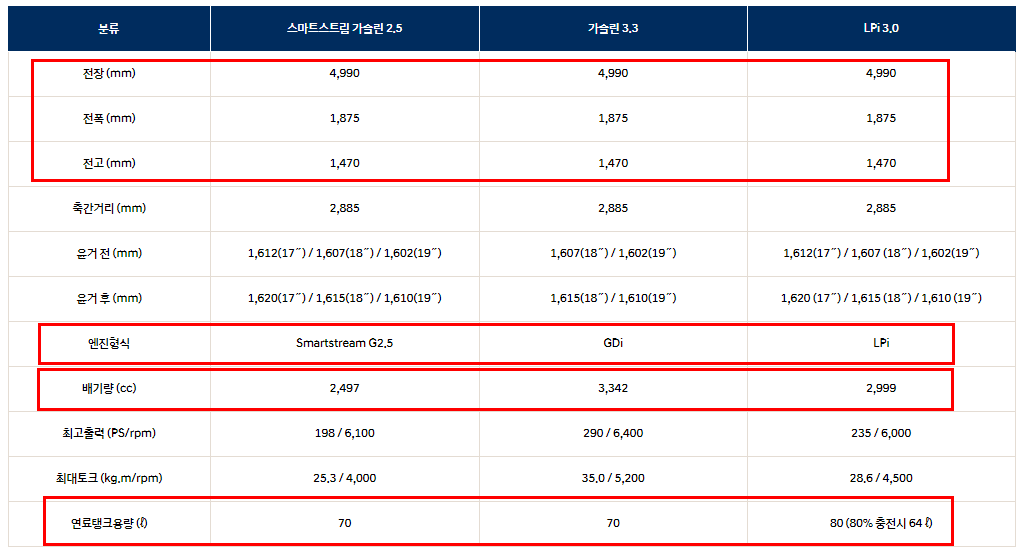This screenshot has width=1025, height=554.
Task: Click 1,470 전고 value under 가솔린 3.3
Action: pos(613,164)
